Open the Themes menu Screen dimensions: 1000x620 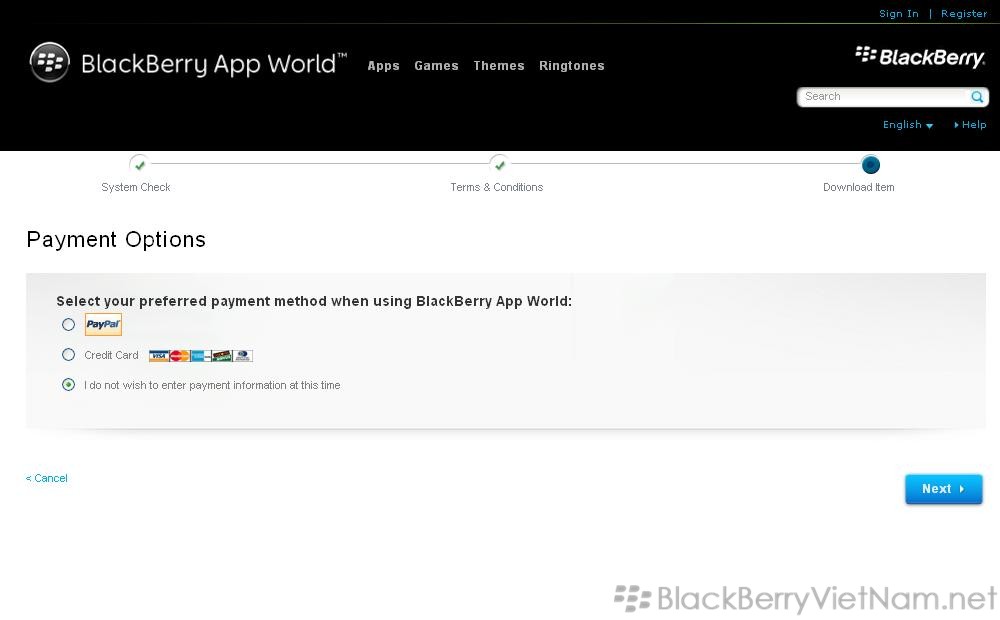(499, 66)
